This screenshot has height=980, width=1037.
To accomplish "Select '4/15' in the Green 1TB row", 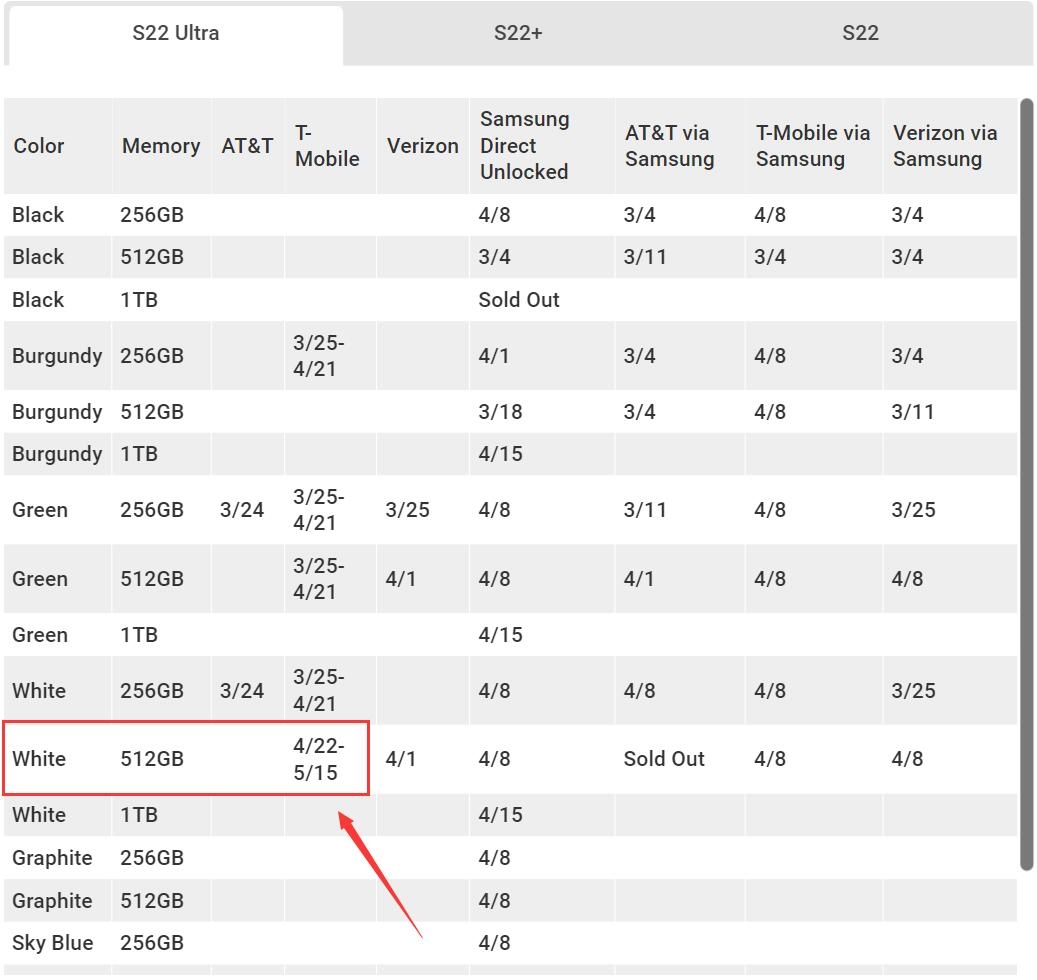I will tap(501, 635).
